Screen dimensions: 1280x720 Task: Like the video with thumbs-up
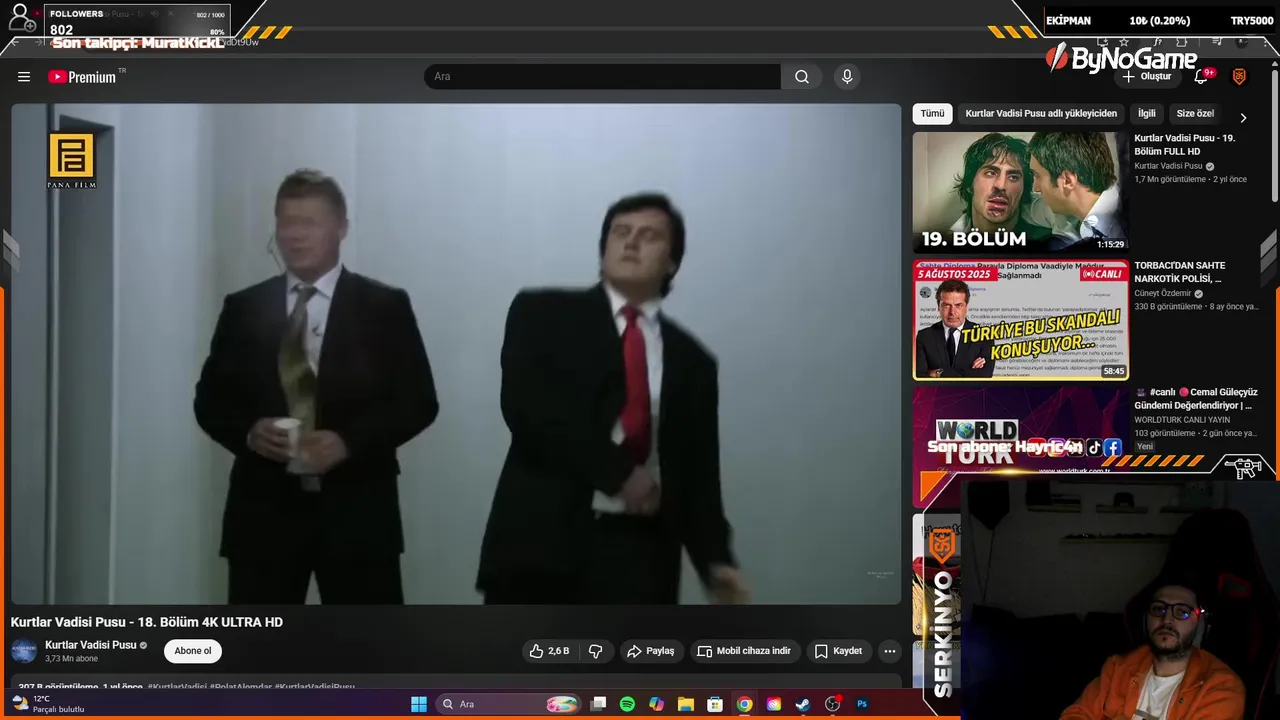[548, 651]
